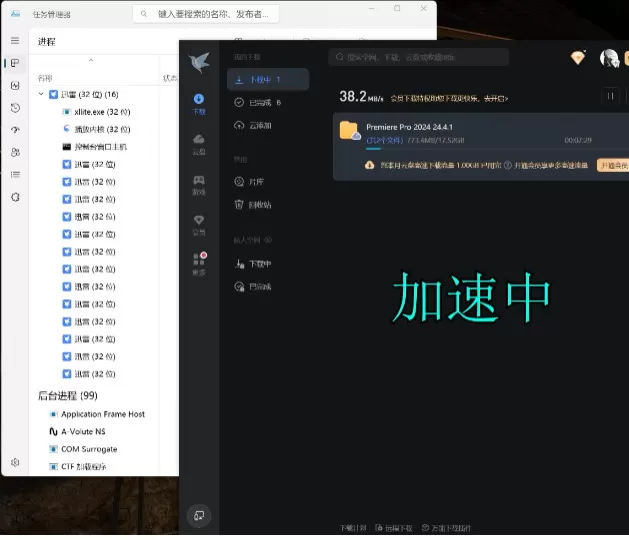This screenshot has width=629, height=540.
Task: Open Performance page icon in Task Manager
Action: pos(15,85)
